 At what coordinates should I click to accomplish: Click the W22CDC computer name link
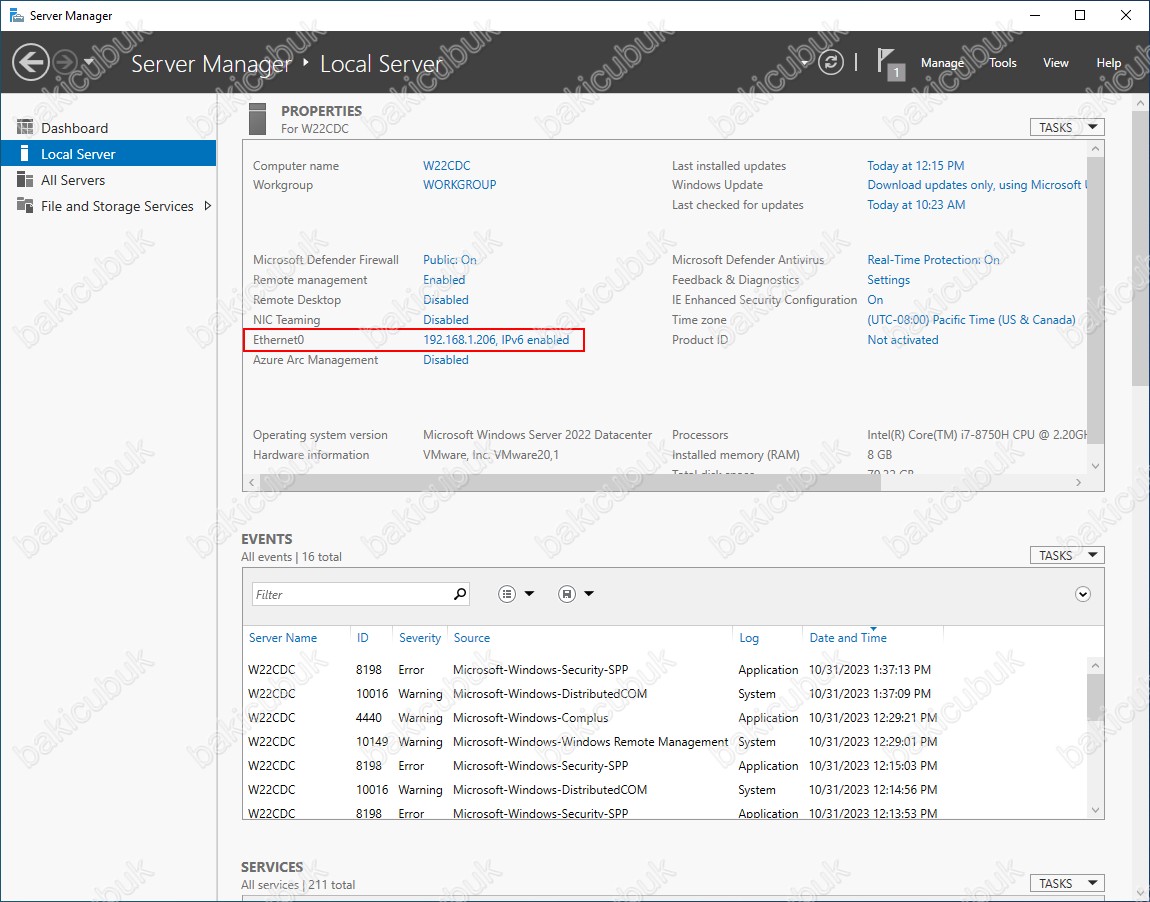tap(447, 166)
